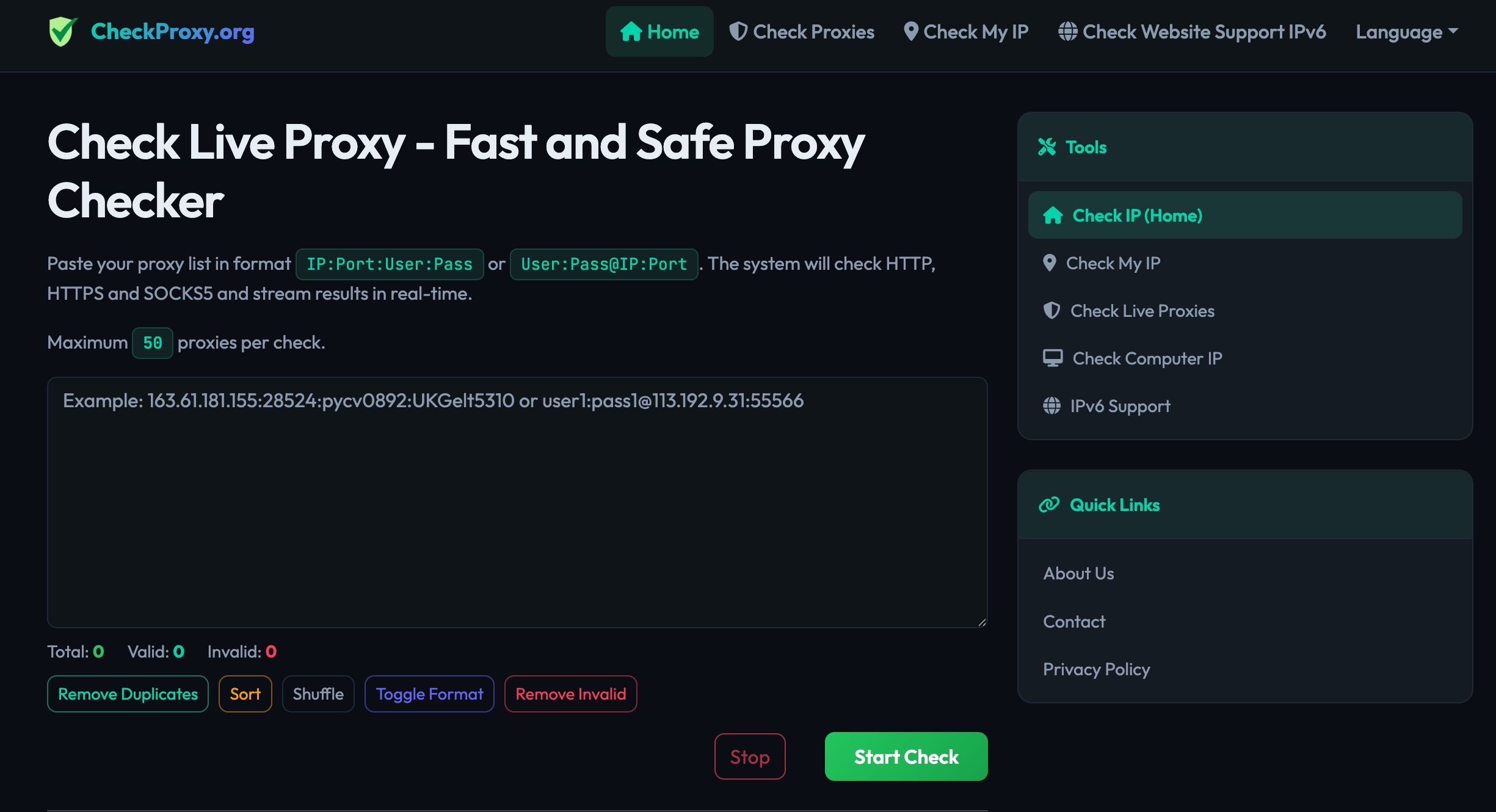Click the globe icon for IPv6 website check
Viewport: 1496px width, 812px height.
pyautogui.click(x=1067, y=32)
